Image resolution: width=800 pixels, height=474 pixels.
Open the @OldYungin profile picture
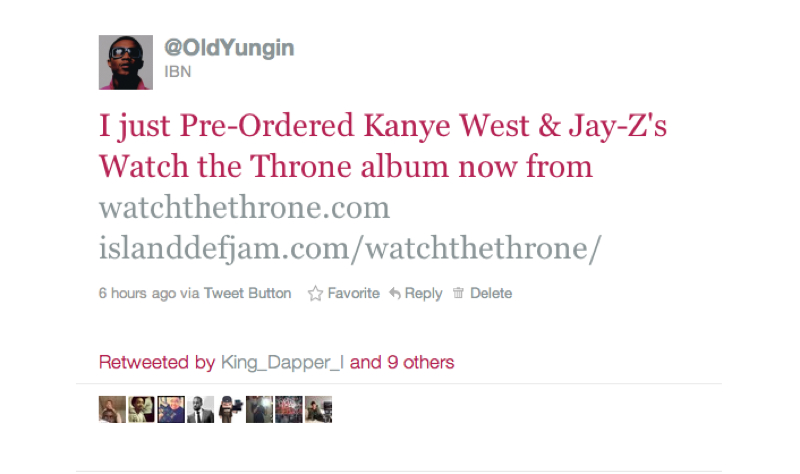coord(126,62)
